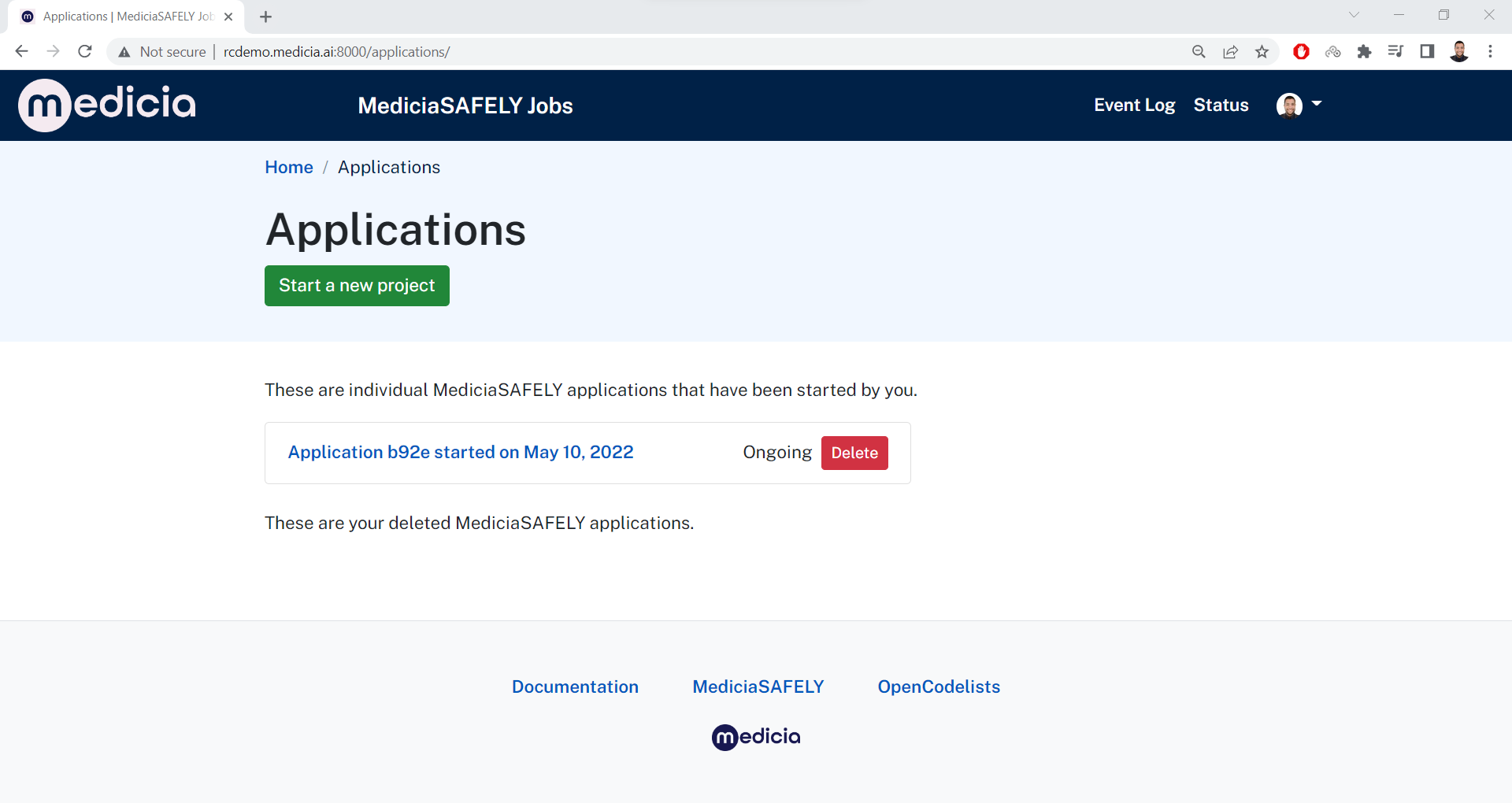Open the Event Log page
This screenshot has height=803, width=1512.
(x=1134, y=105)
